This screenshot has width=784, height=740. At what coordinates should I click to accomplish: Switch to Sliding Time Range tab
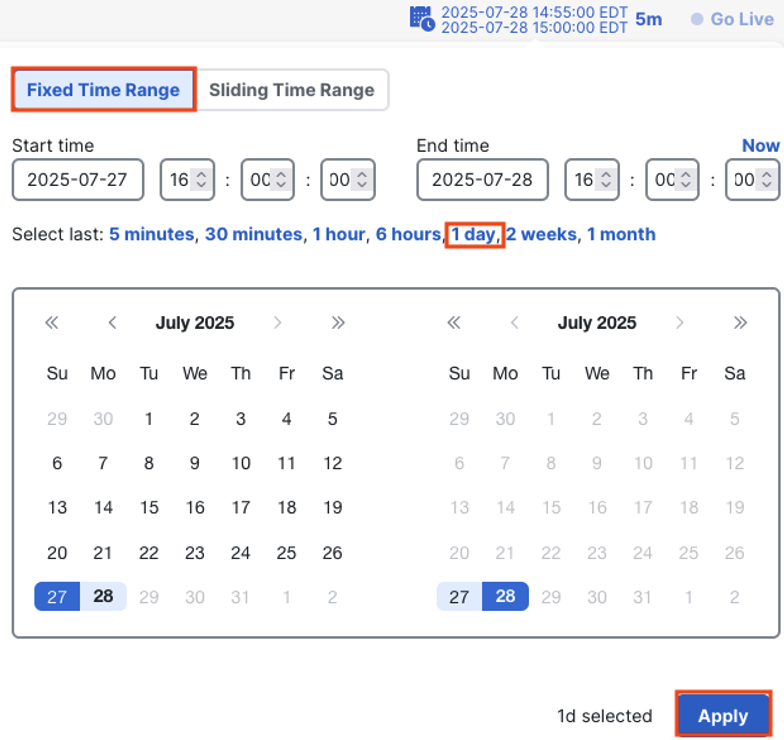pos(292,90)
